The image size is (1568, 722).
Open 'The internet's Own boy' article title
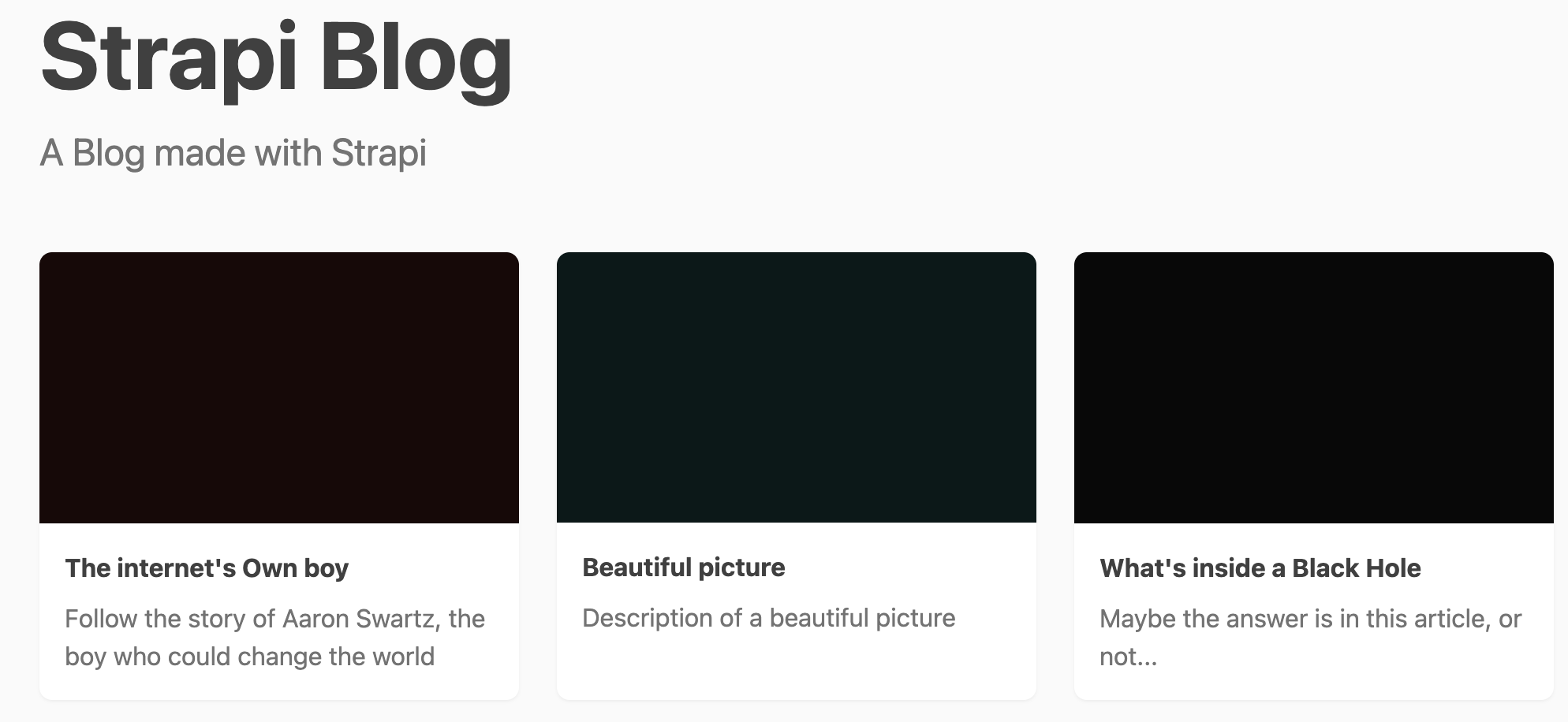pos(207,568)
